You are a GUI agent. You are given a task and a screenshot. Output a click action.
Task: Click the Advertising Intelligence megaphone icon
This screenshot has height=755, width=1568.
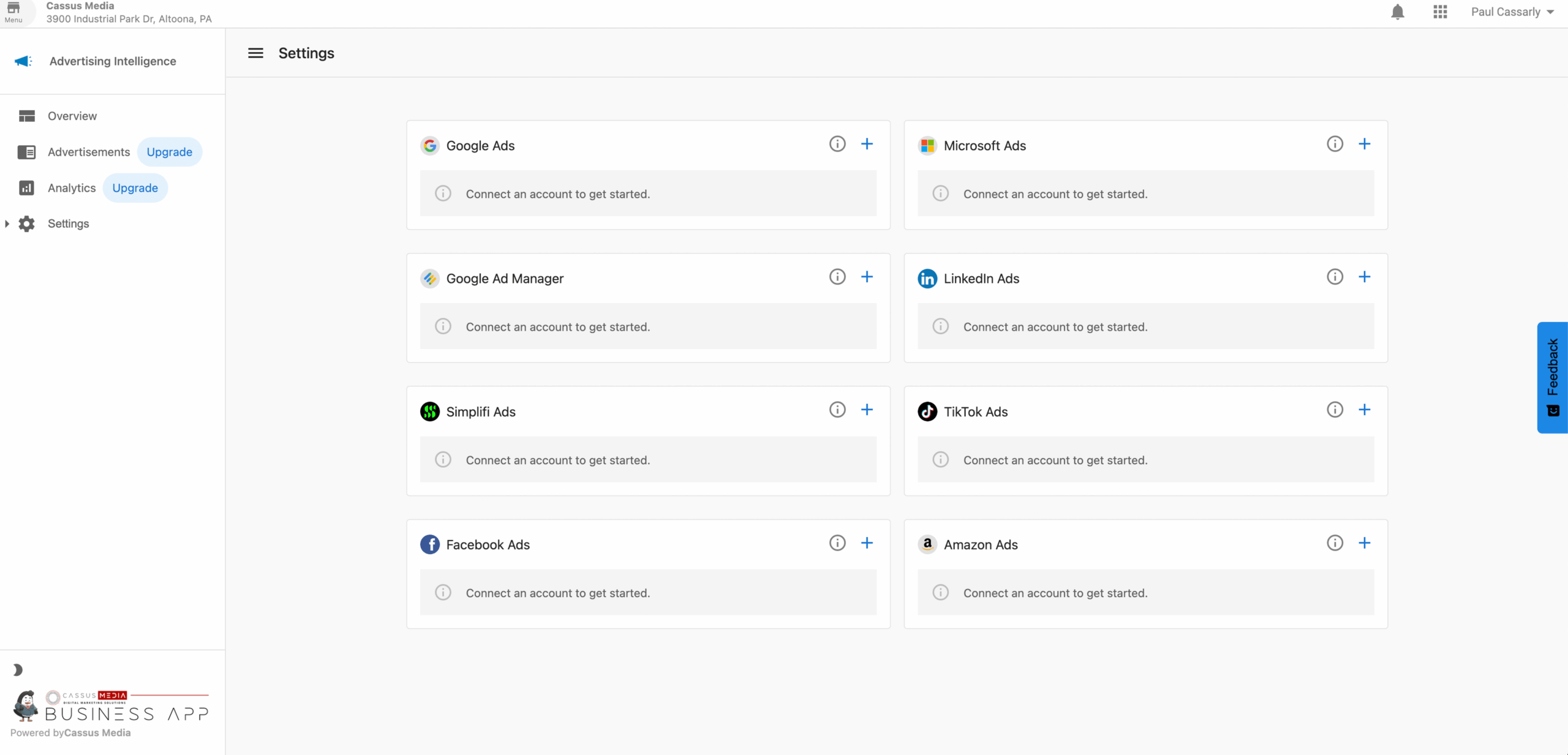[x=23, y=61]
